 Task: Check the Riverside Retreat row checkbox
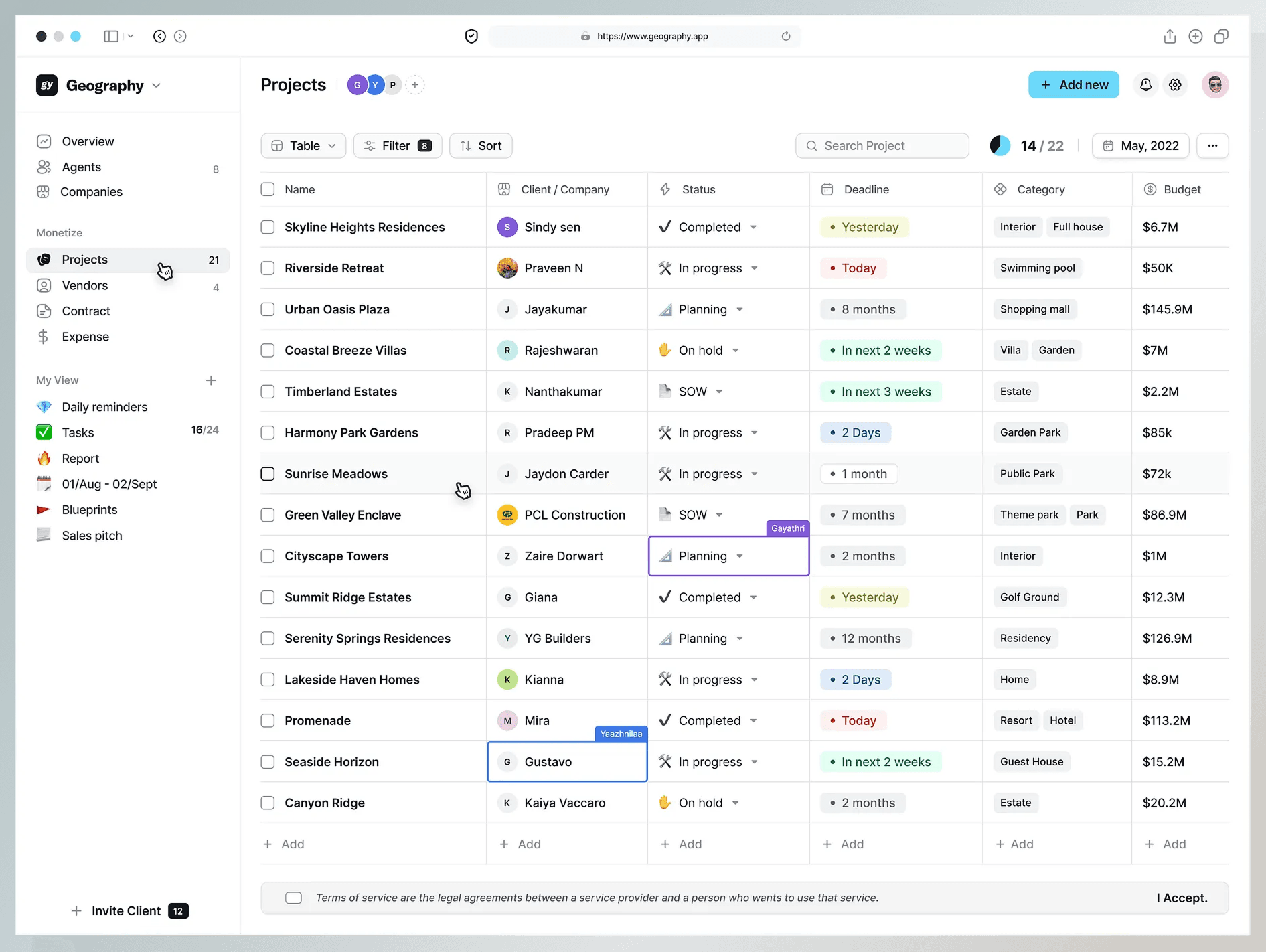268,268
